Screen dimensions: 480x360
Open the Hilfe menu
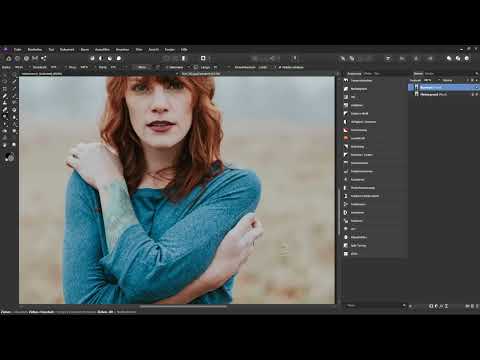184,49
